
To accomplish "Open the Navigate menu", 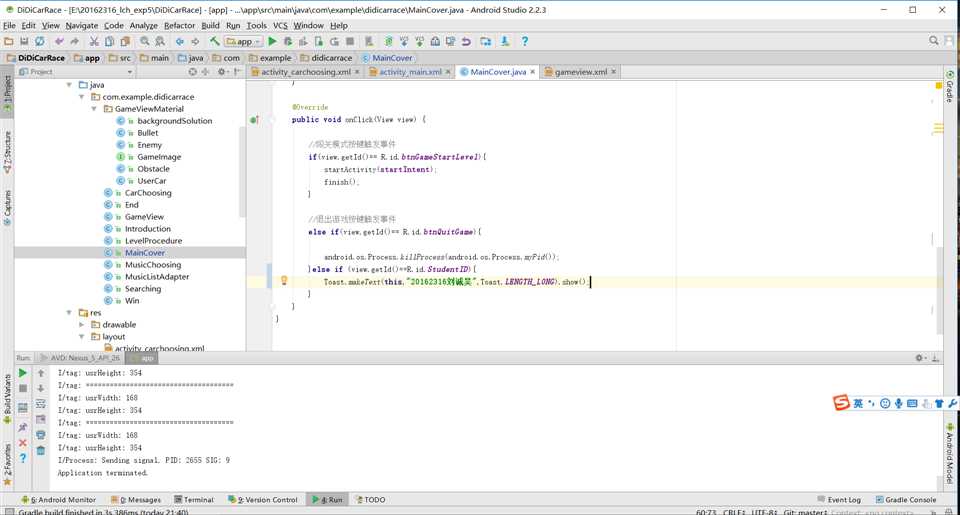I will (82, 26).
